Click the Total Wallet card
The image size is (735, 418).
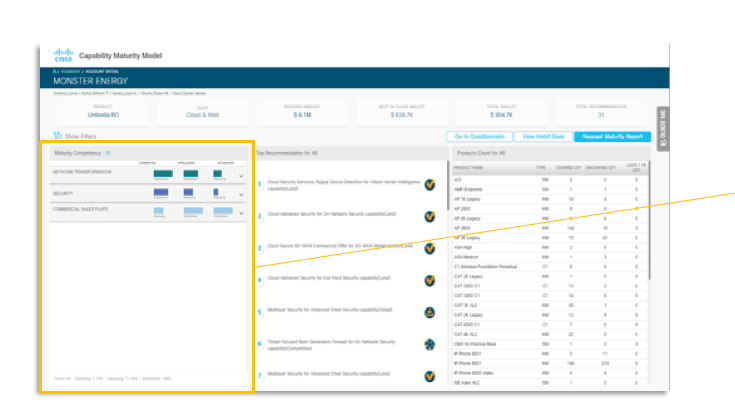click(501, 112)
